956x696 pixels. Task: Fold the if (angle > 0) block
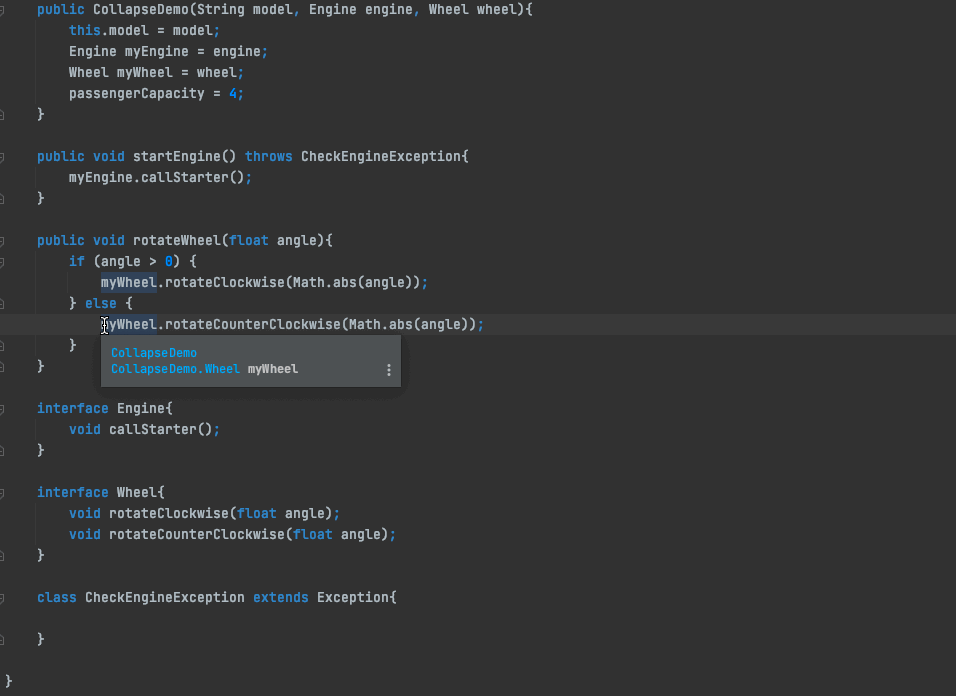pos(4,262)
